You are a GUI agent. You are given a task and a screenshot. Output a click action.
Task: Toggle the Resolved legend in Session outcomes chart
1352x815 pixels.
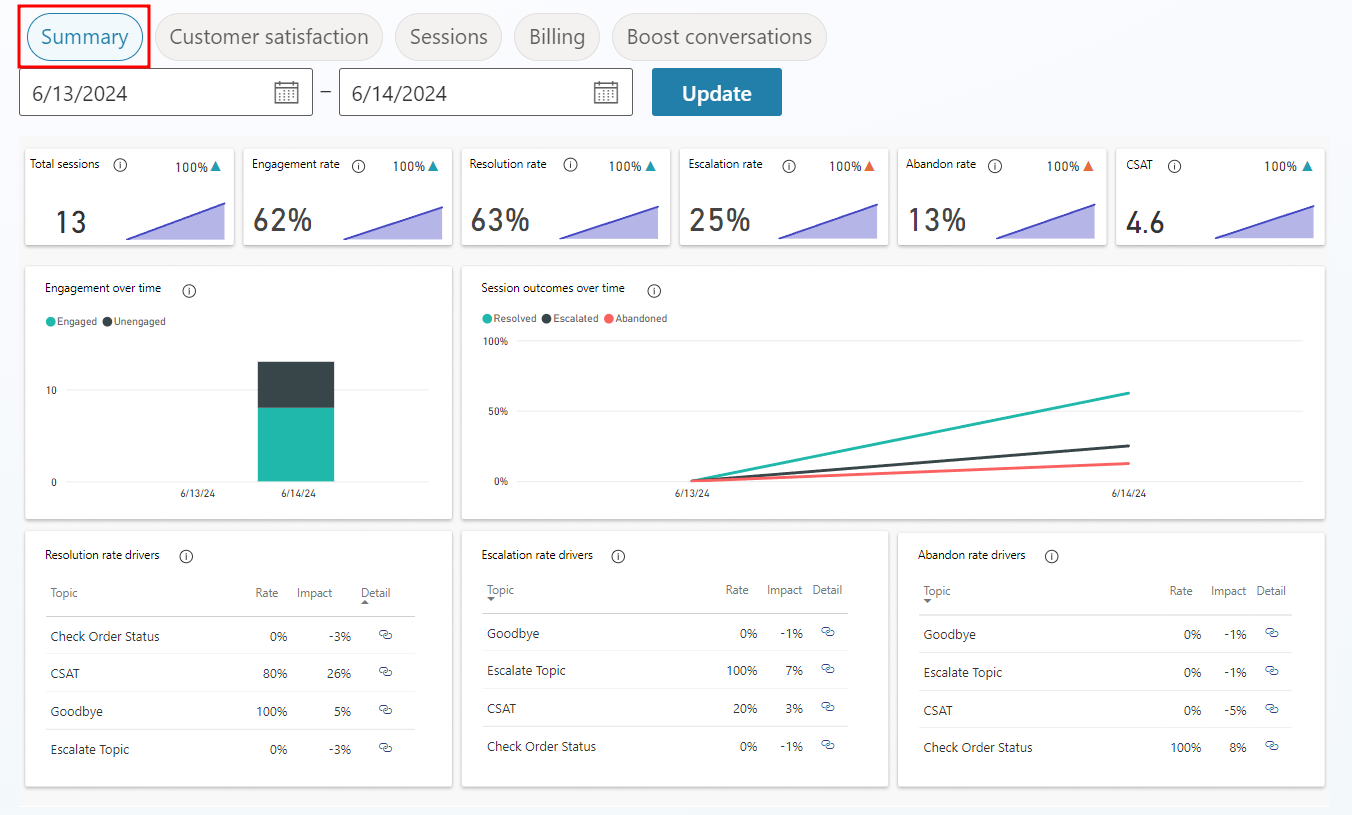pos(506,318)
